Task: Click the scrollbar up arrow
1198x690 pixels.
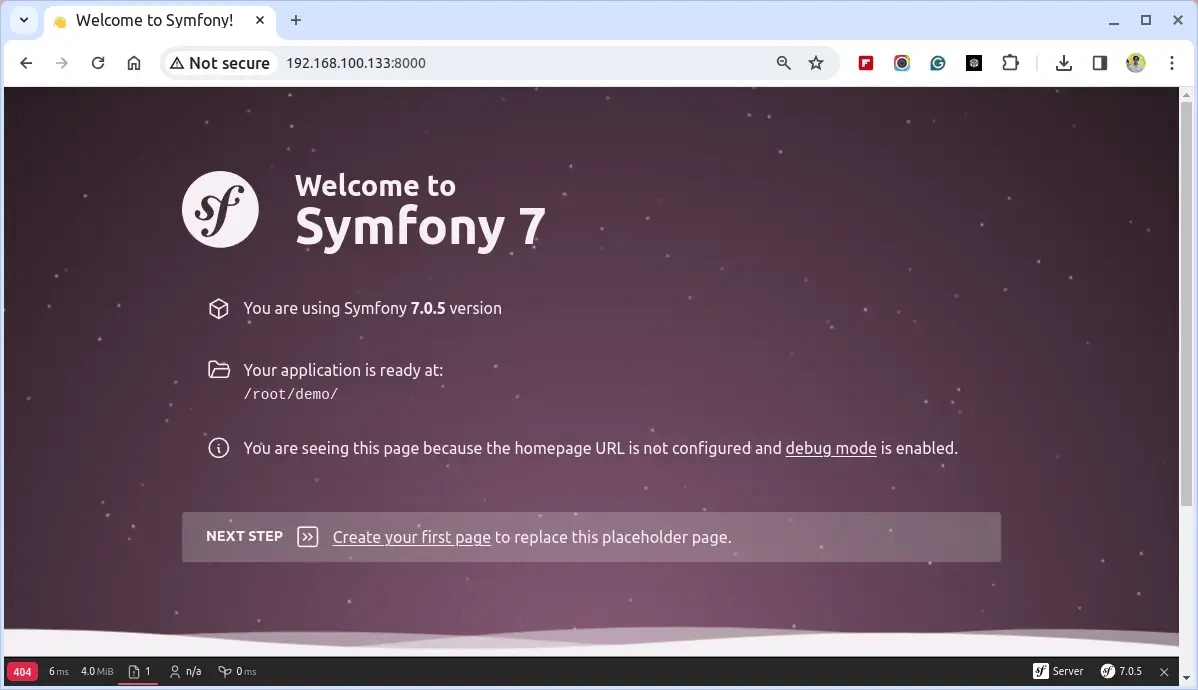Action: [x=1186, y=94]
